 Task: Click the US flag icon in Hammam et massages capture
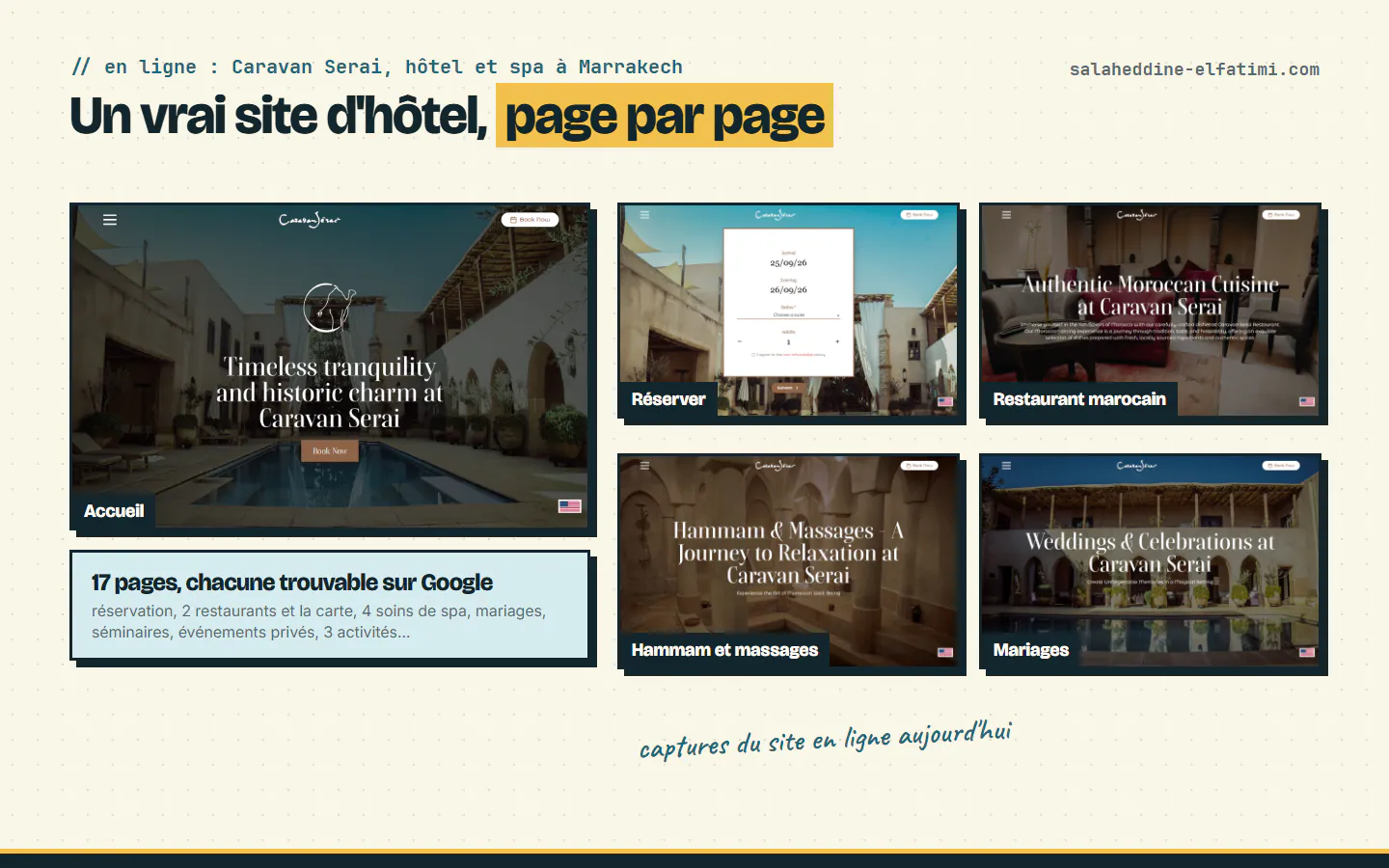945,652
